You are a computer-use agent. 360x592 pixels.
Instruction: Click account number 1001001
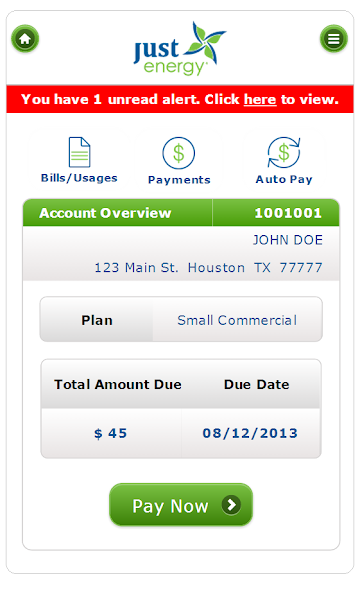288,213
